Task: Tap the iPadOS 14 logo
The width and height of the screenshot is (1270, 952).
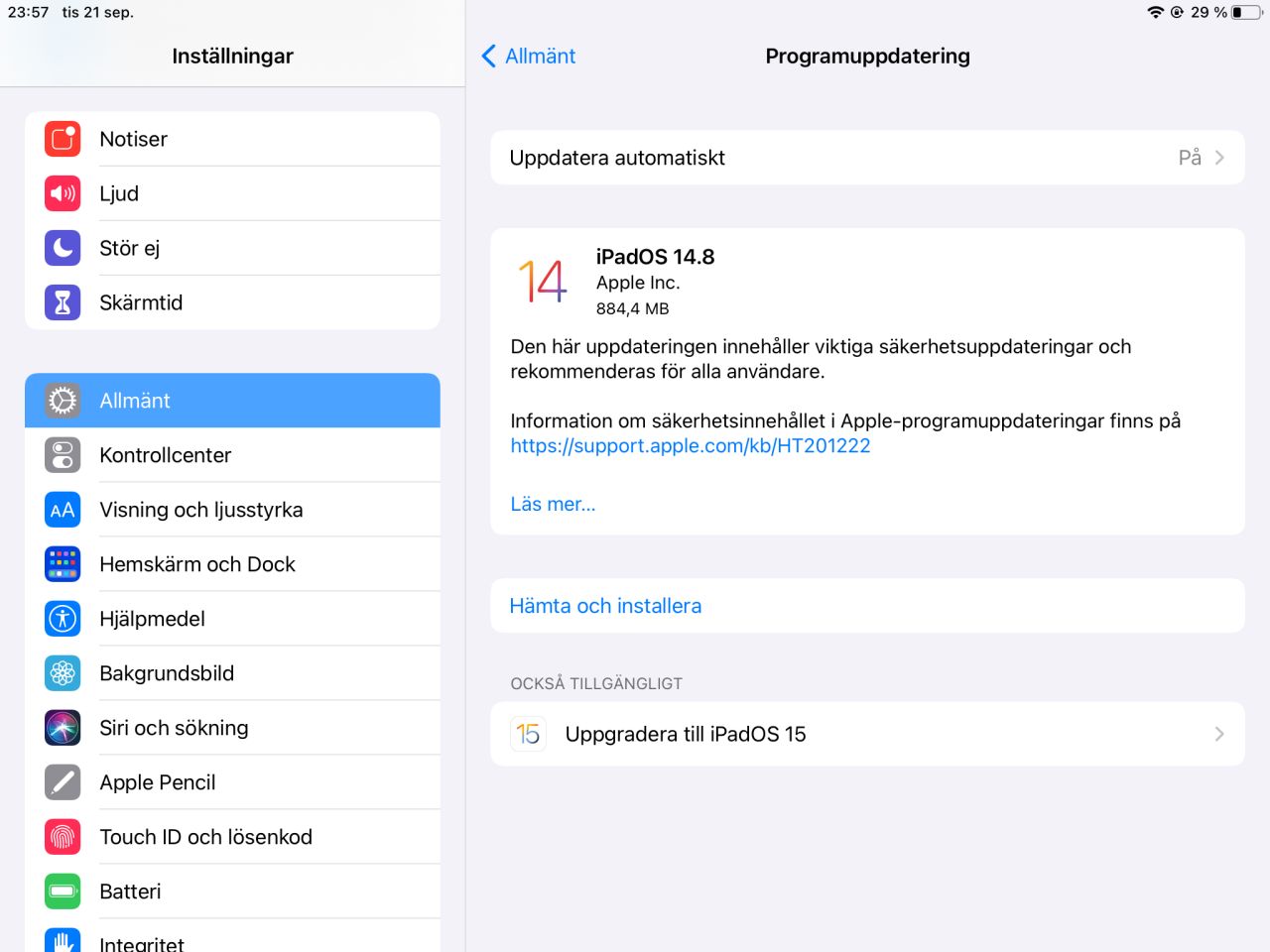Action: click(543, 281)
